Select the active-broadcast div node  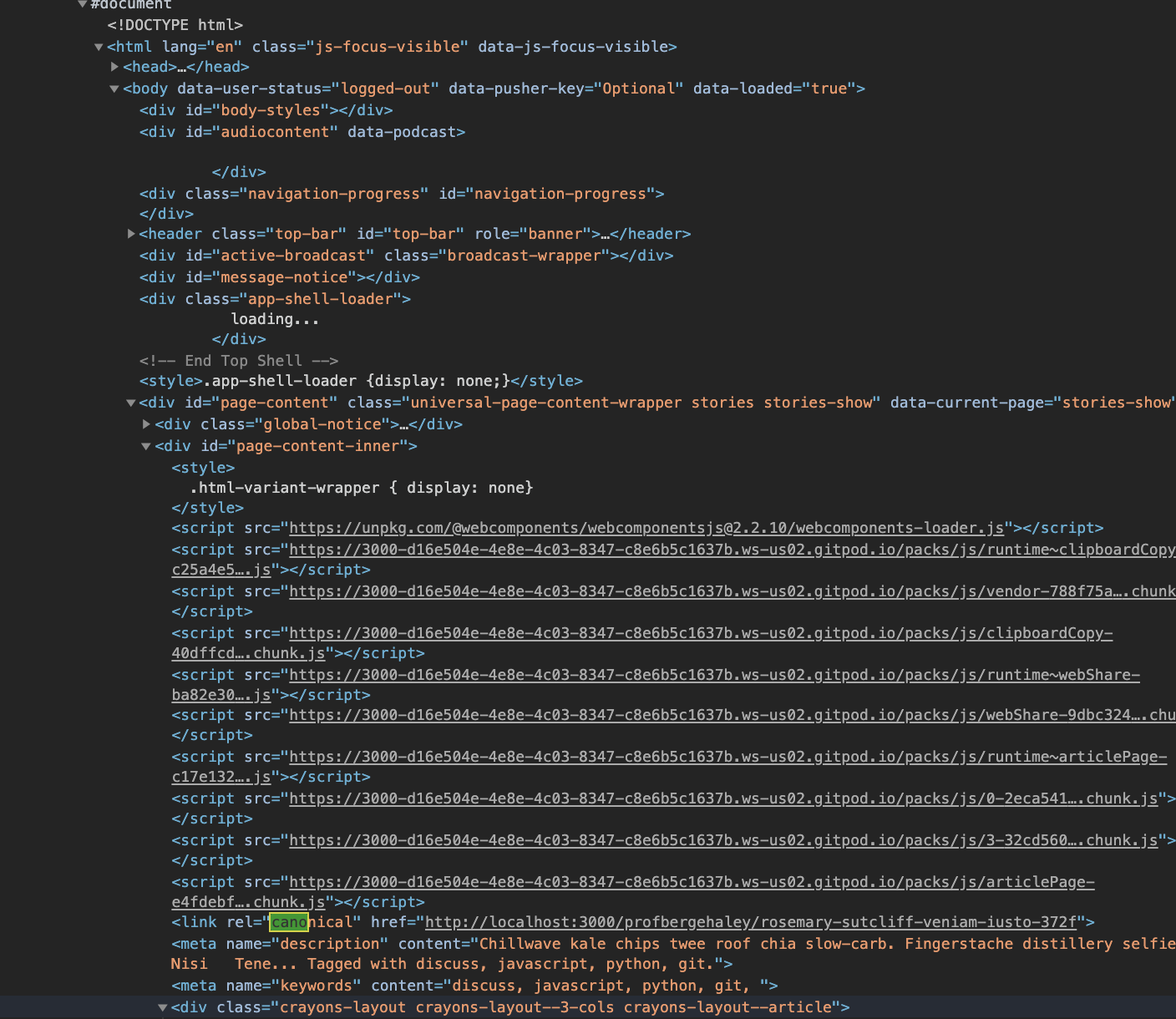406,256
